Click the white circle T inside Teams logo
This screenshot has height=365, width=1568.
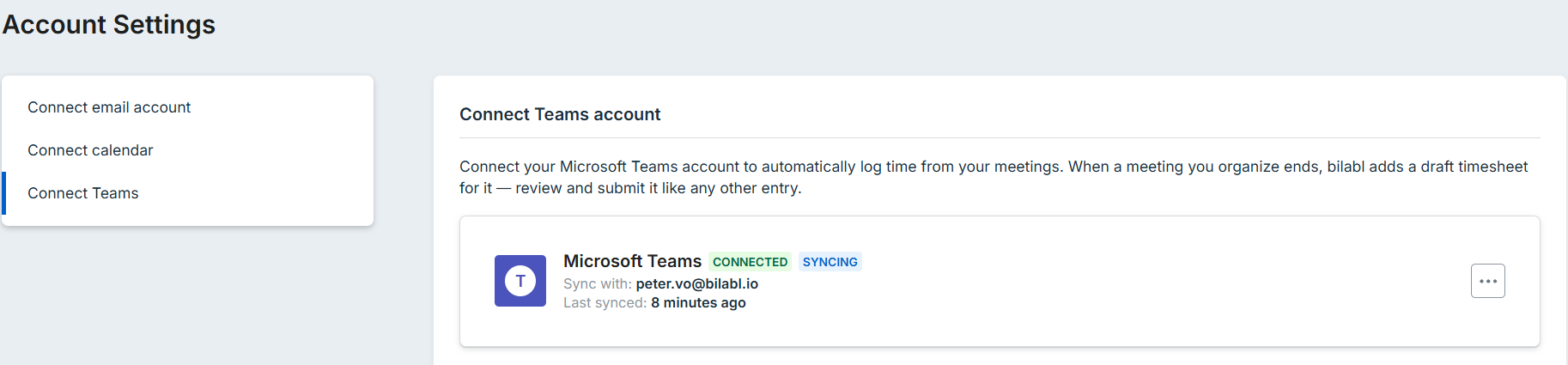(520, 281)
